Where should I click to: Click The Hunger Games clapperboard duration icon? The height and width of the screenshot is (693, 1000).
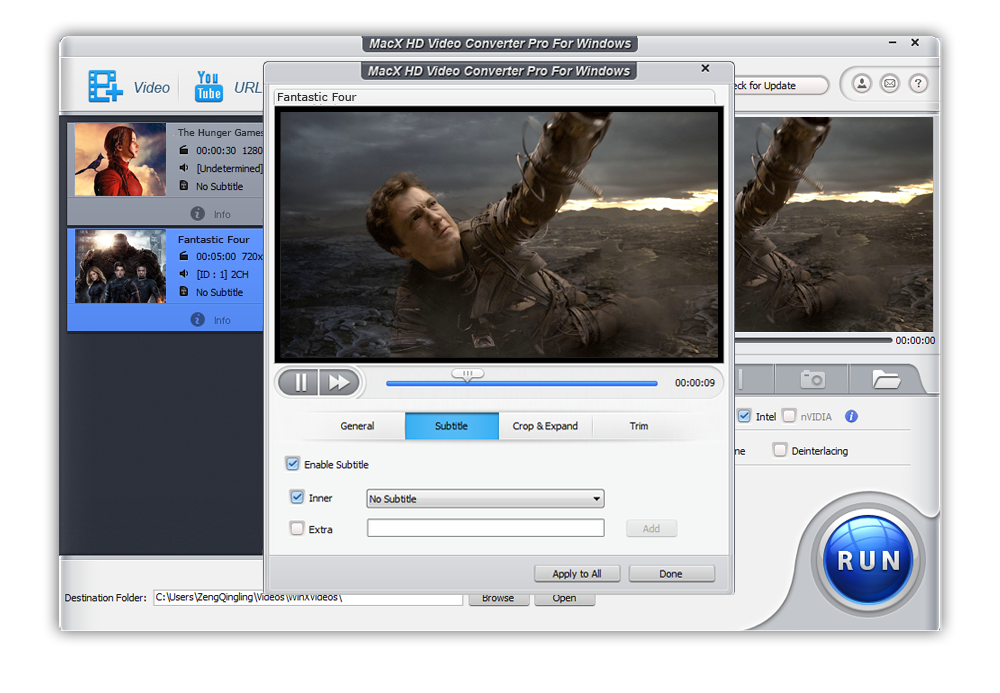tap(184, 150)
